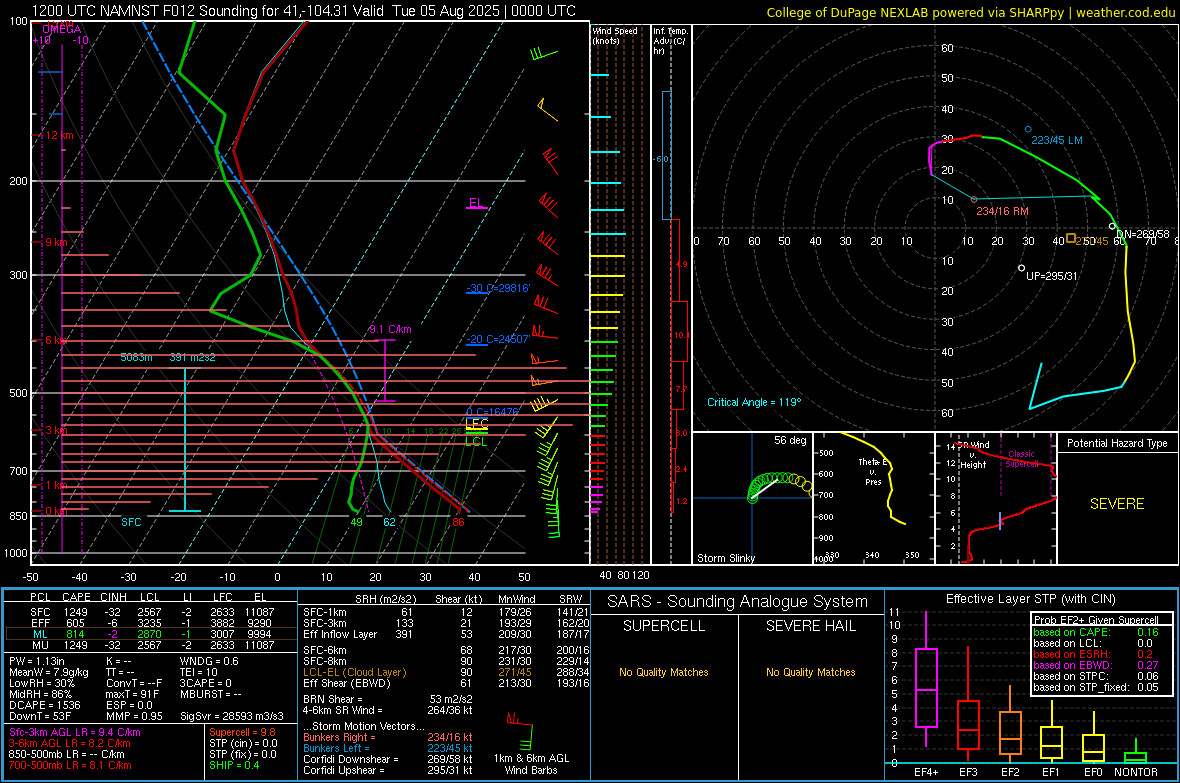Click the red 'Supercell = 9.8' value
The height and width of the screenshot is (783, 1180).
click(x=242, y=732)
